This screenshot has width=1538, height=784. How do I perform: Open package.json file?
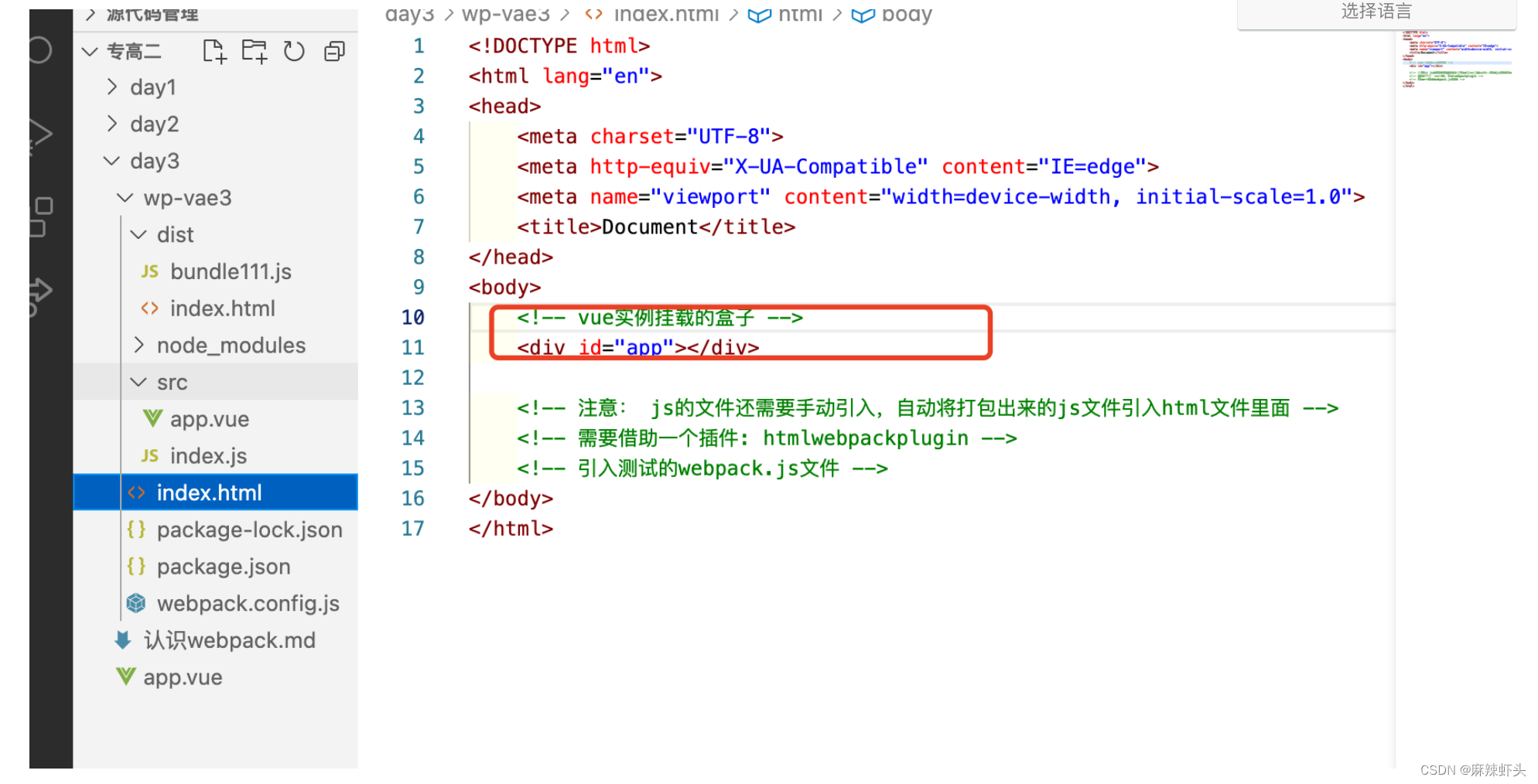(224, 567)
